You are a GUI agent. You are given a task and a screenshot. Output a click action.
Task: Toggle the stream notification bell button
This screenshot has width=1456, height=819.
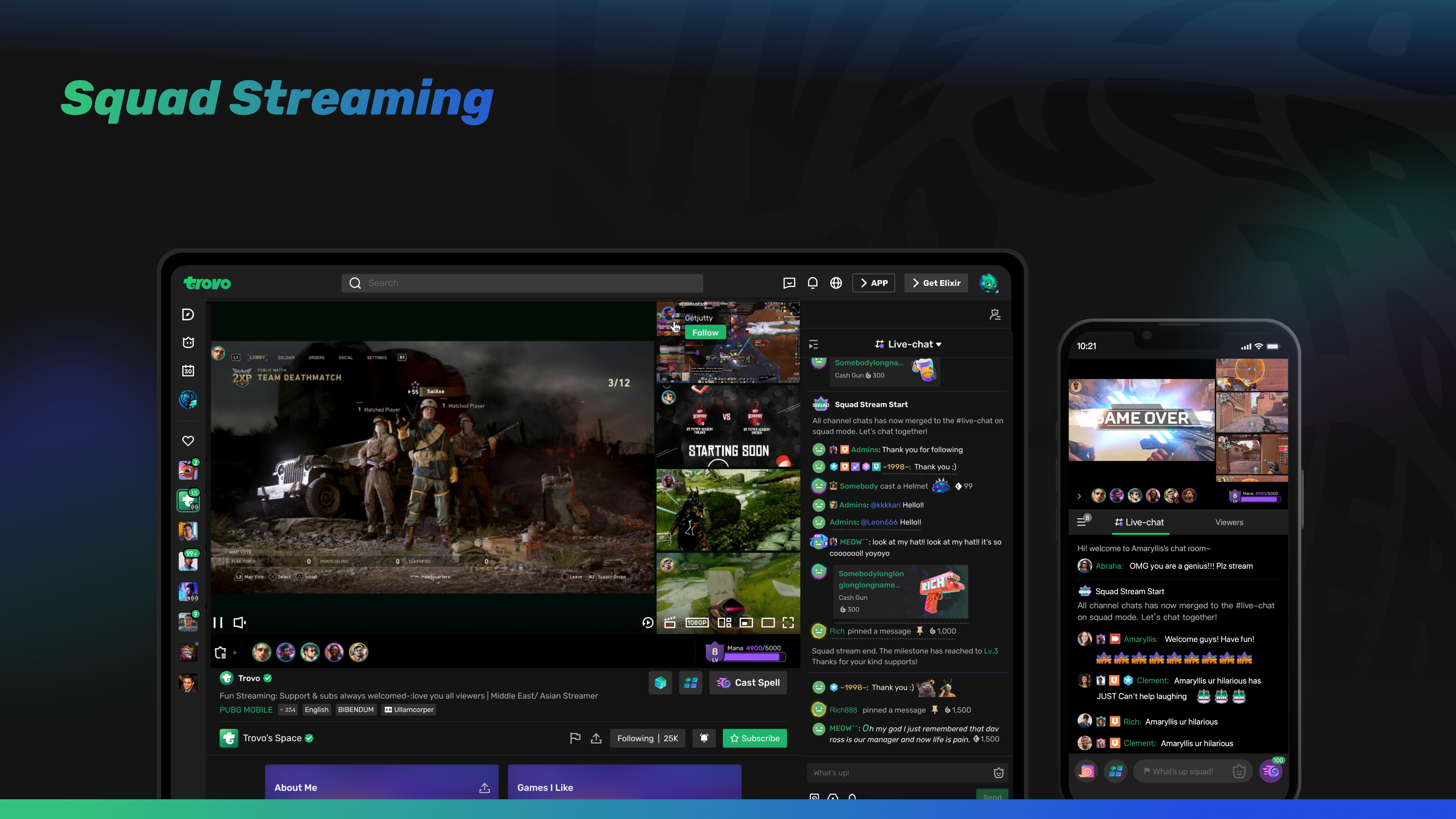point(704,738)
